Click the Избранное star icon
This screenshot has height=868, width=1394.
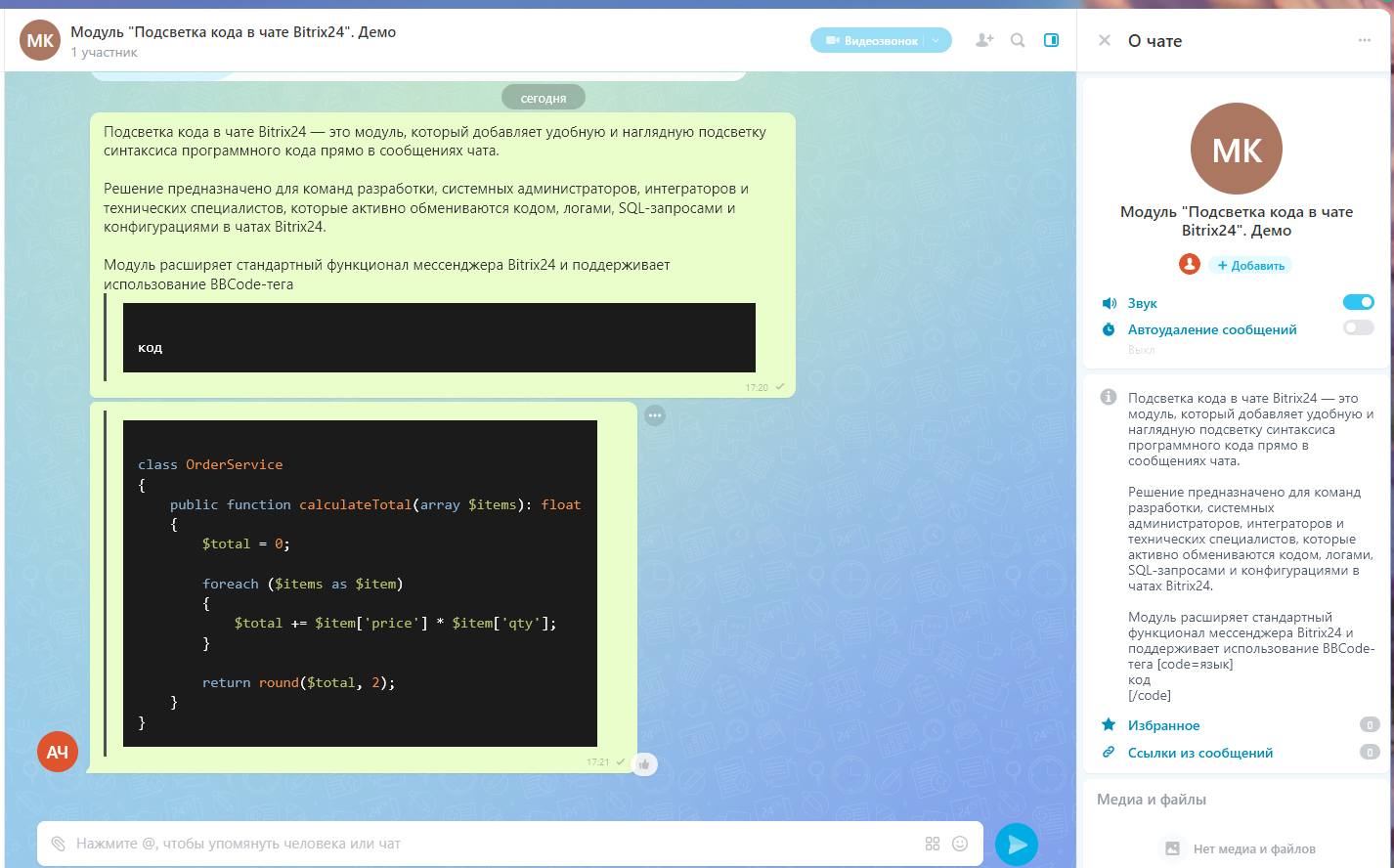pos(1108,724)
